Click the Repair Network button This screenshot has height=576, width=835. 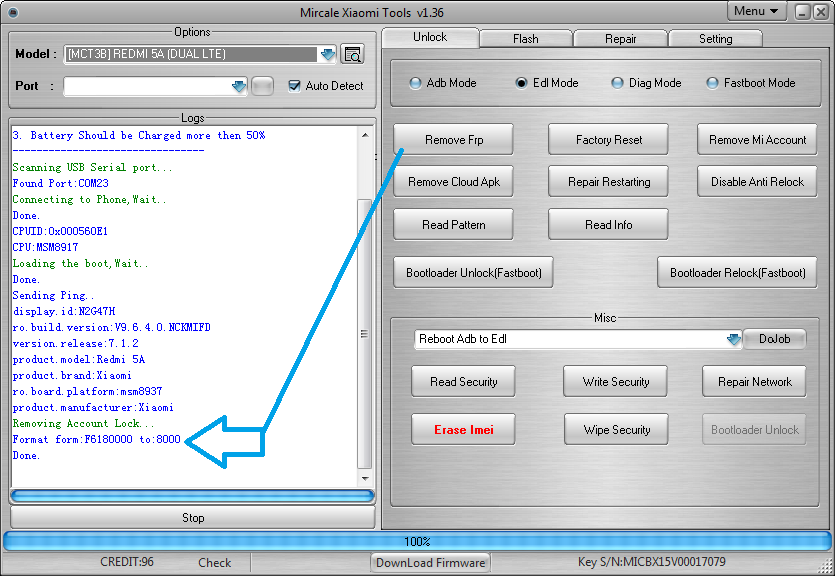pyautogui.click(x=755, y=382)
